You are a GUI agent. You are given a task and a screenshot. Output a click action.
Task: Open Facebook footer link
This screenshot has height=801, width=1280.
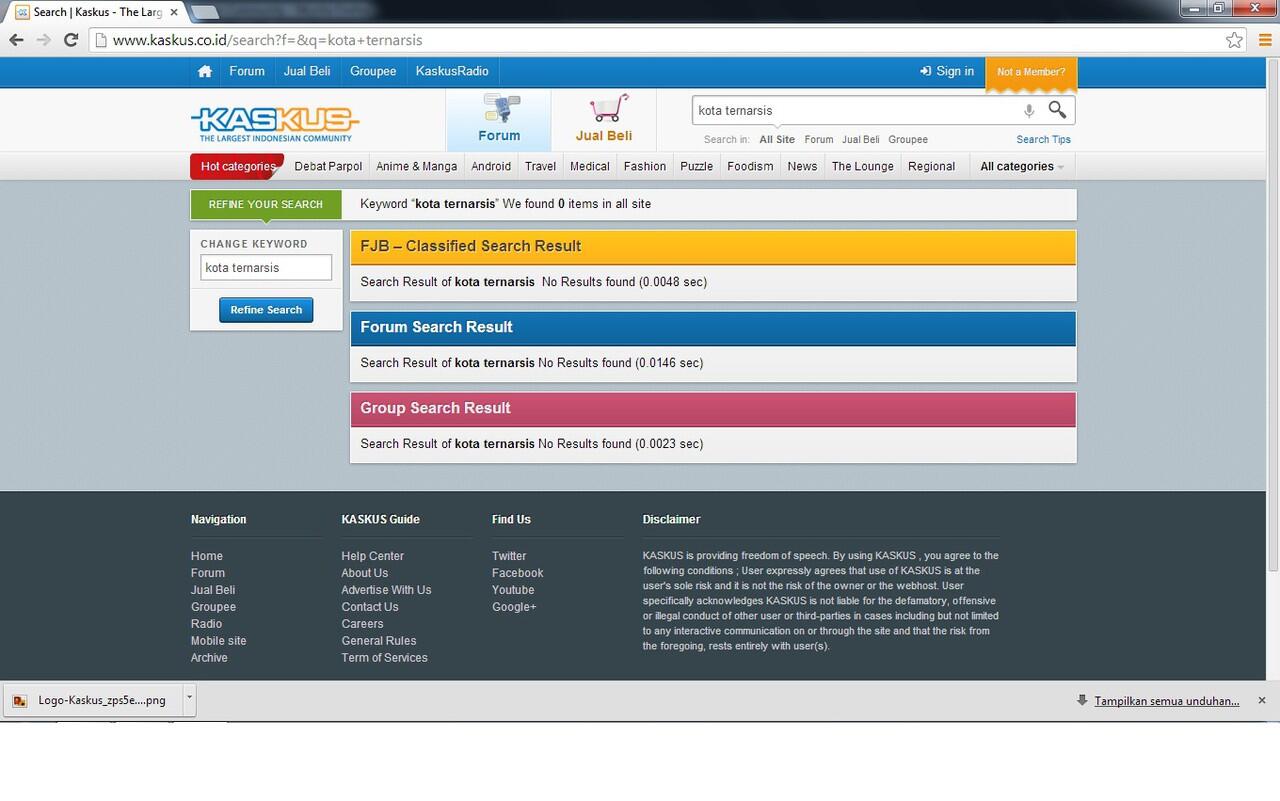tap(518, 573)
